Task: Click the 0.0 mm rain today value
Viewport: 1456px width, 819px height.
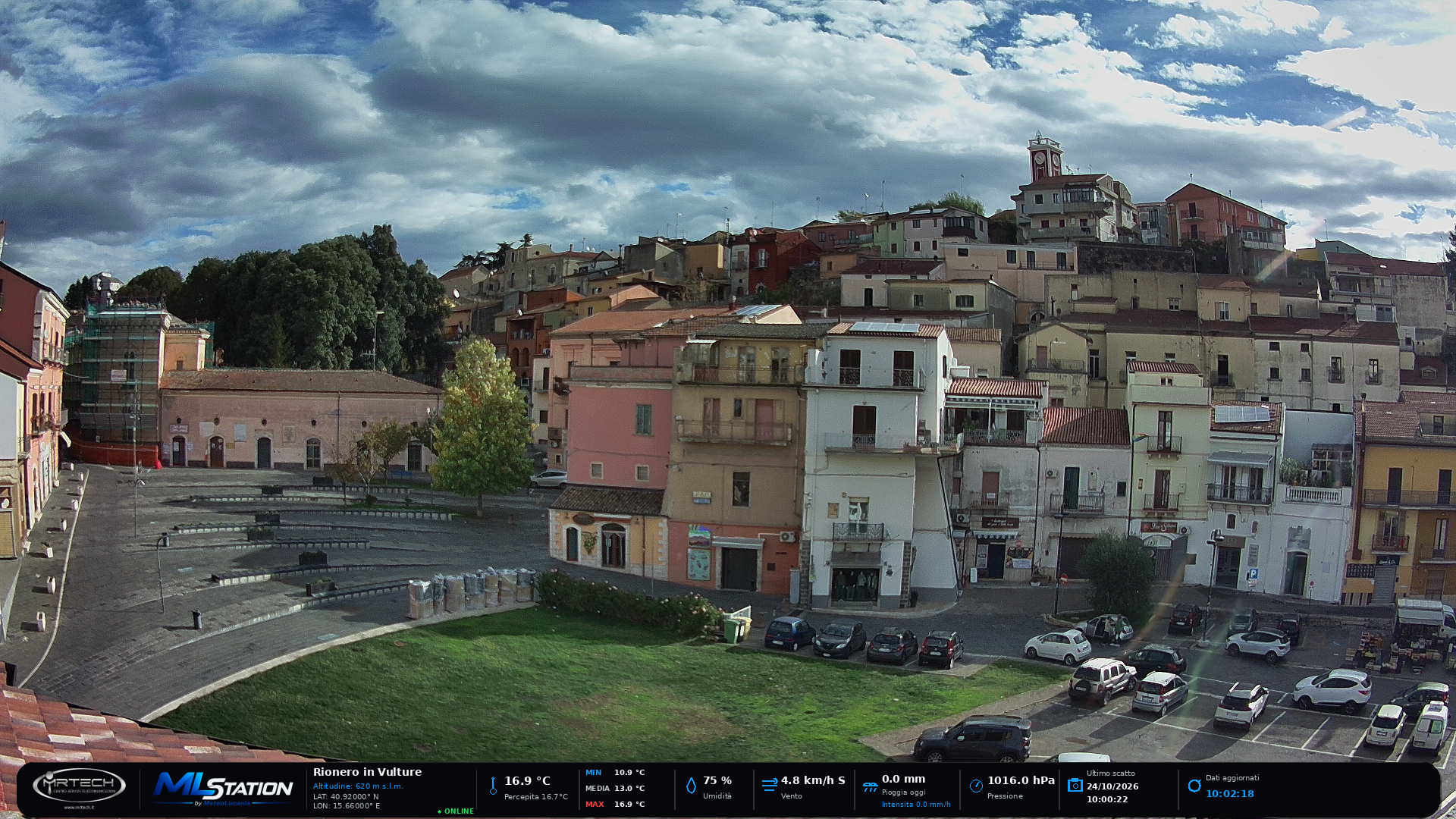Action: point(903,779)
